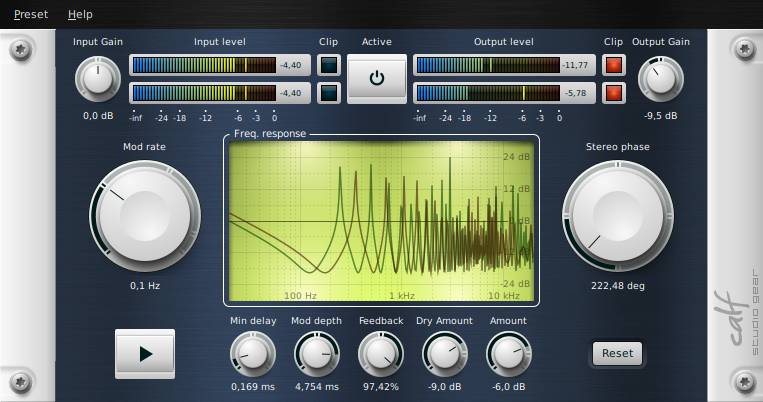Click the 0,169 ms Min delay value

(x=253, y=387)
